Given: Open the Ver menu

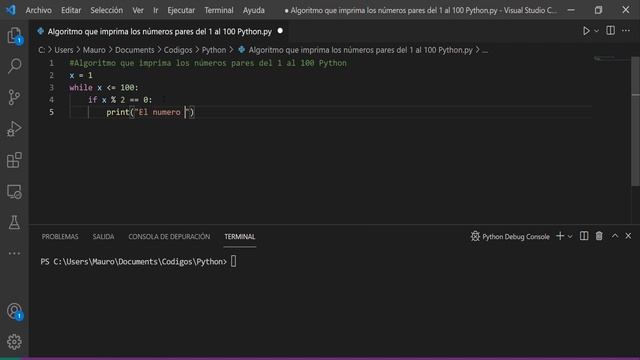Looking at the screenshot, I should pos(138,10).
